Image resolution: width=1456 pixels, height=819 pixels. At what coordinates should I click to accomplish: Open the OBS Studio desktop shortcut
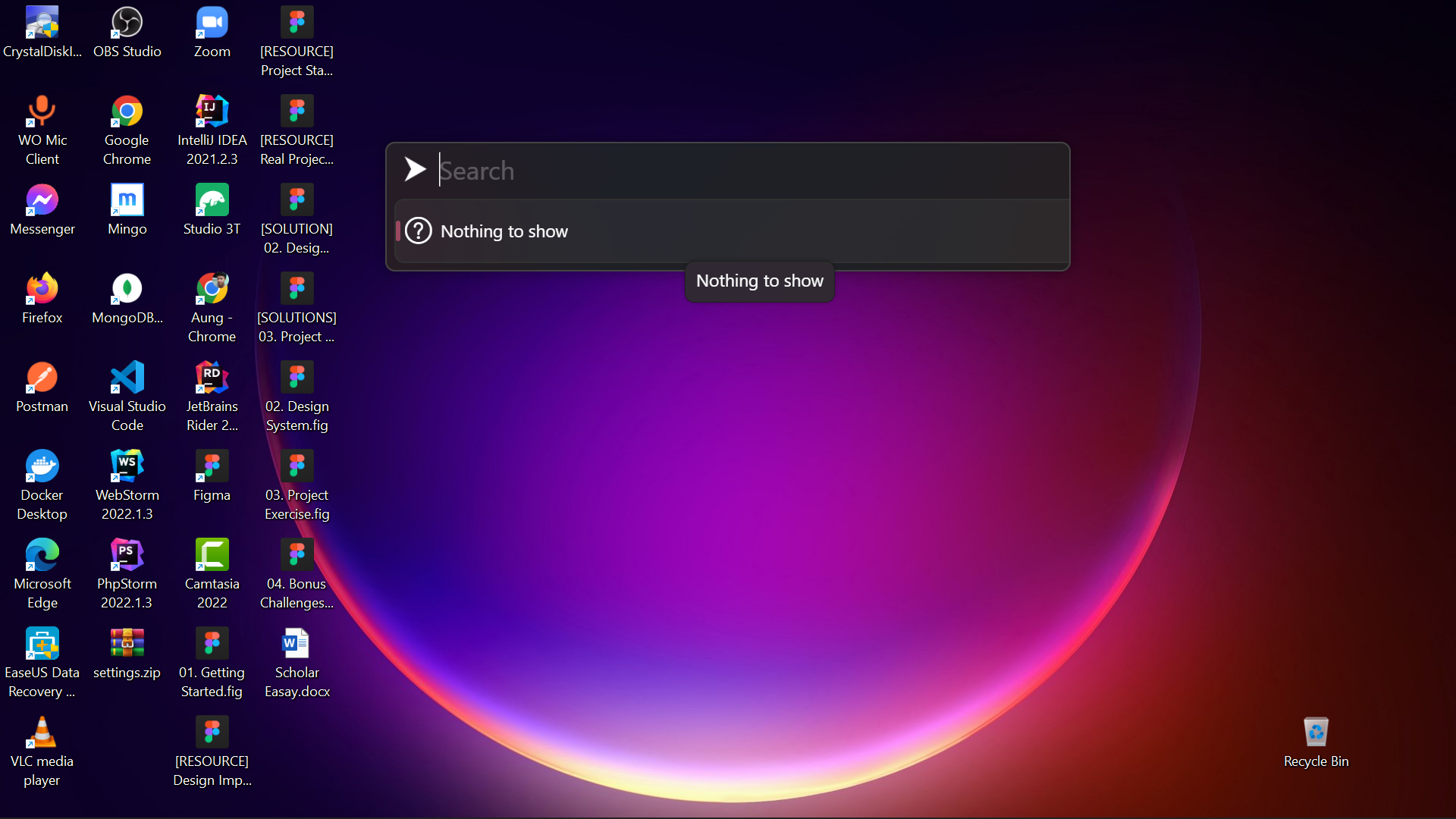point(127,23)
